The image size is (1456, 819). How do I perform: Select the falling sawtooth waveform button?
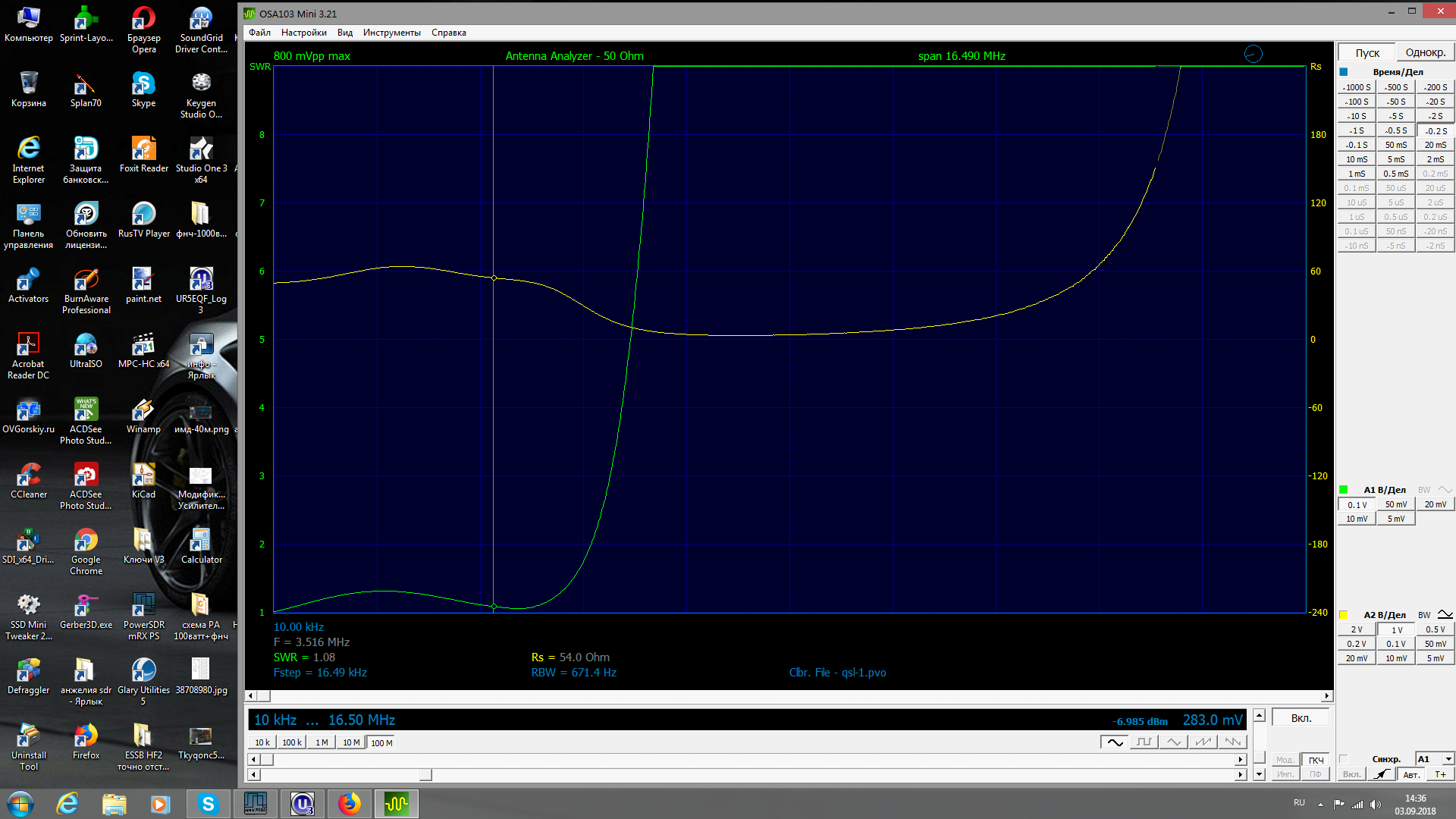[1232, 742]
